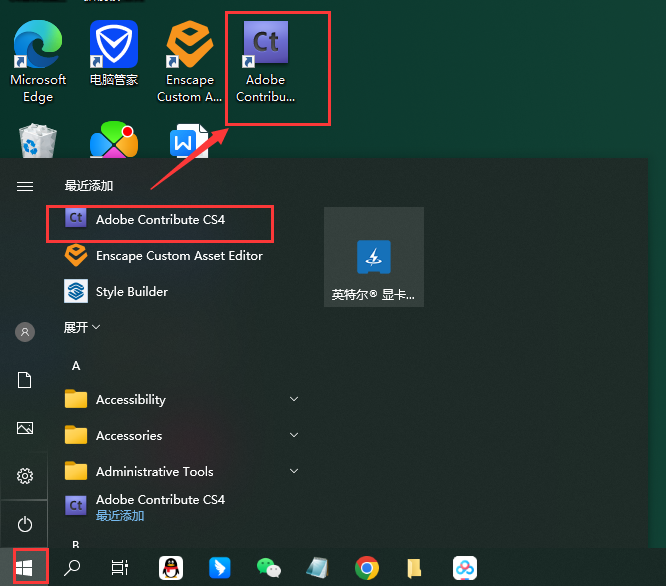This screenshot has height=586, width=666.
Task: Click the Power button in Start sidebar
Action: click(25, 524)
